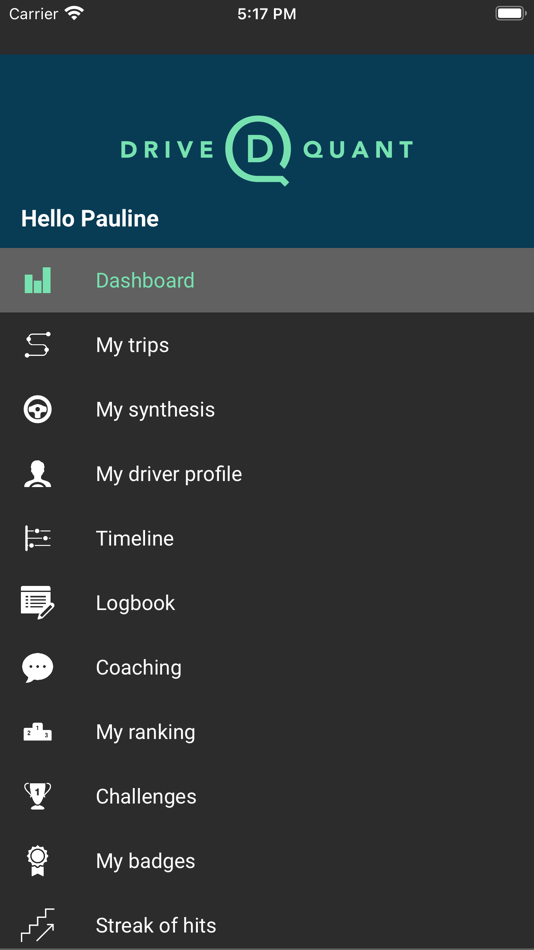This screenshot has width=534, height=950.
Task: Click the Timeline icon
Action: pyautogui.click(x=38, y=539)
